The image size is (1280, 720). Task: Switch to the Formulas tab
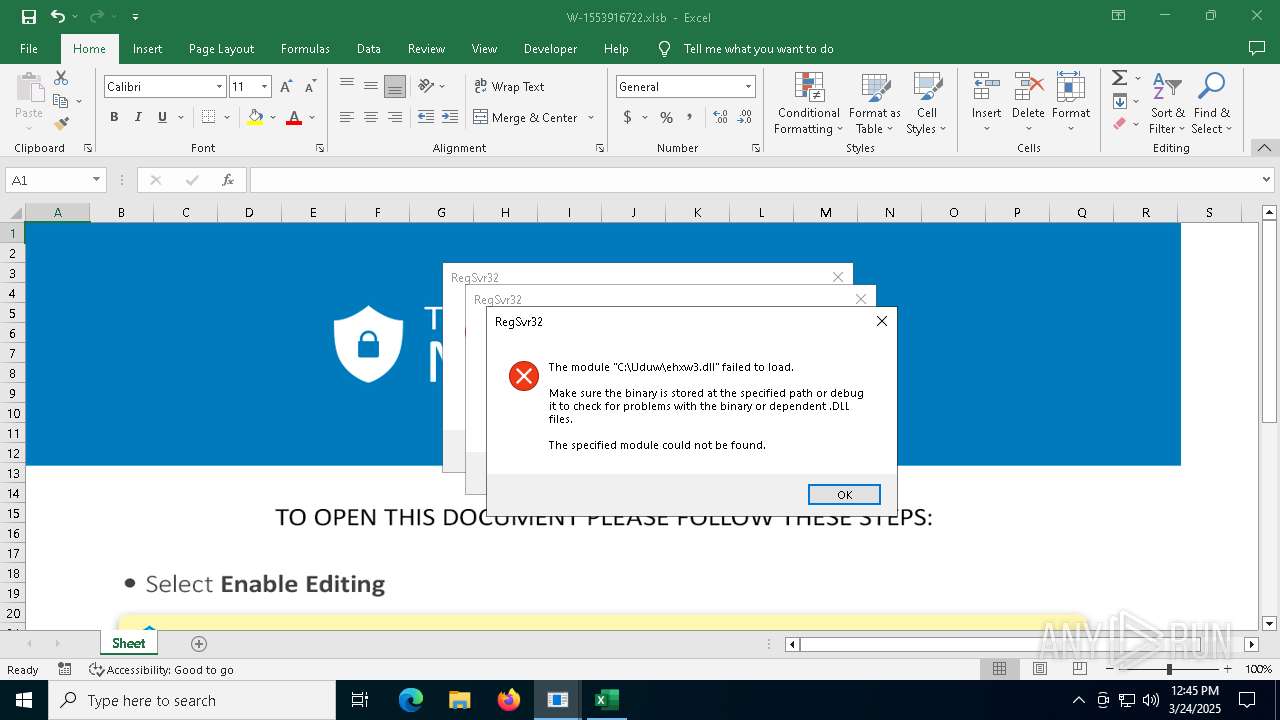[305, 48]
